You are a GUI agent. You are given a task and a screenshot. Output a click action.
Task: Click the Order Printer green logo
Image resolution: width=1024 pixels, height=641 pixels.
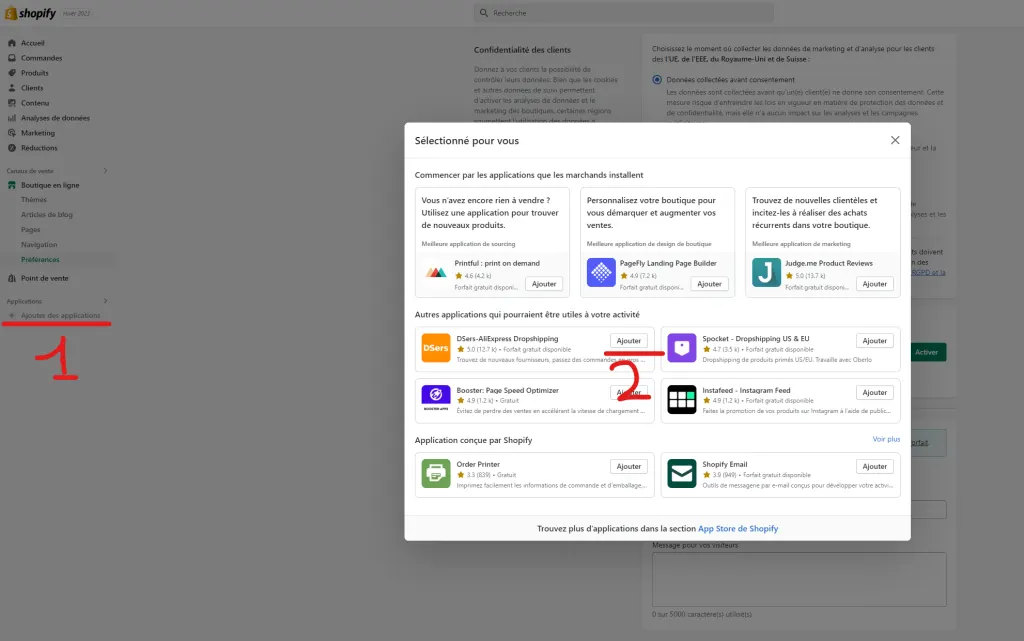pos(436,474)
